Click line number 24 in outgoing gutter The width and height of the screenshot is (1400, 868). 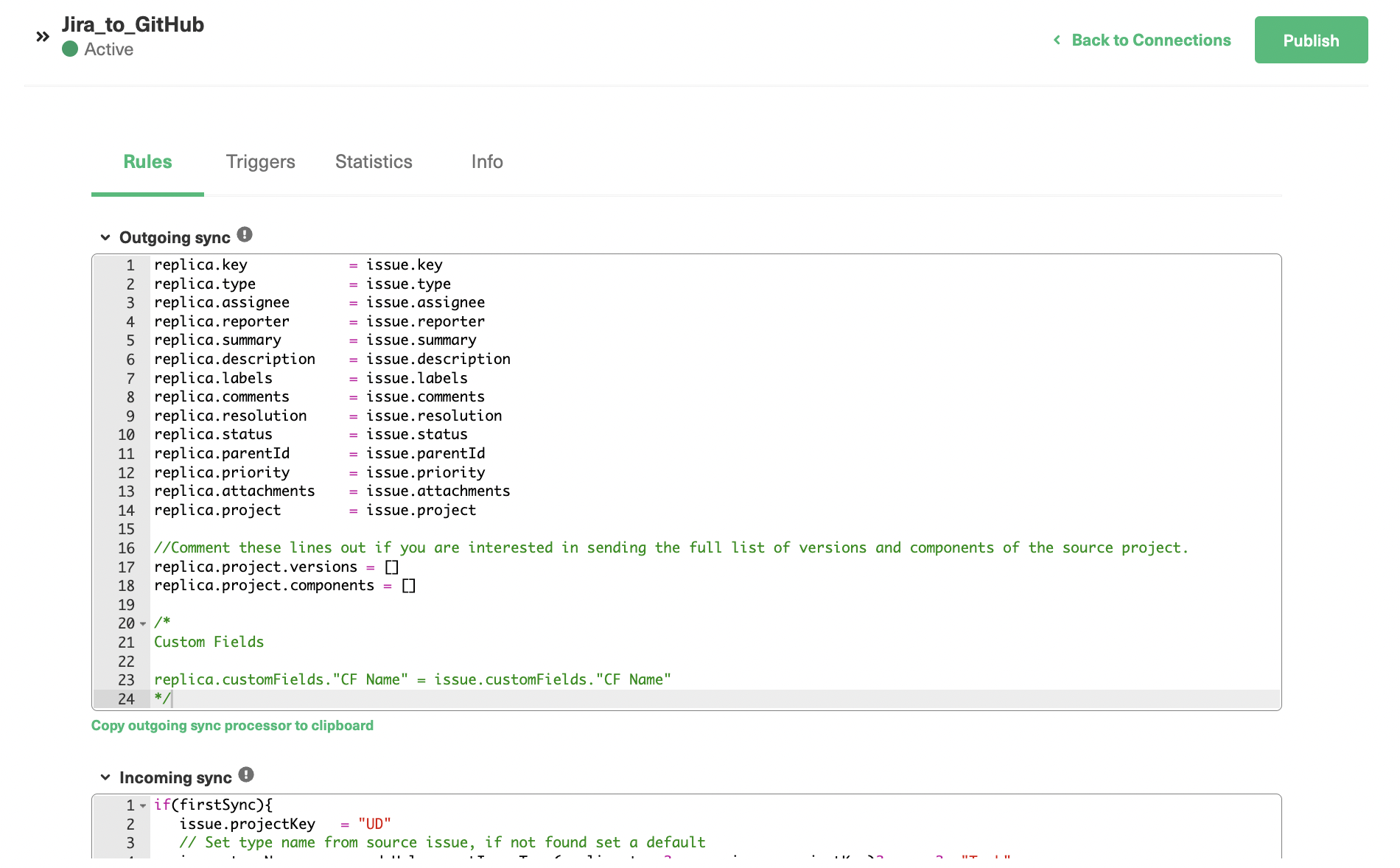[x=126, y=699]
